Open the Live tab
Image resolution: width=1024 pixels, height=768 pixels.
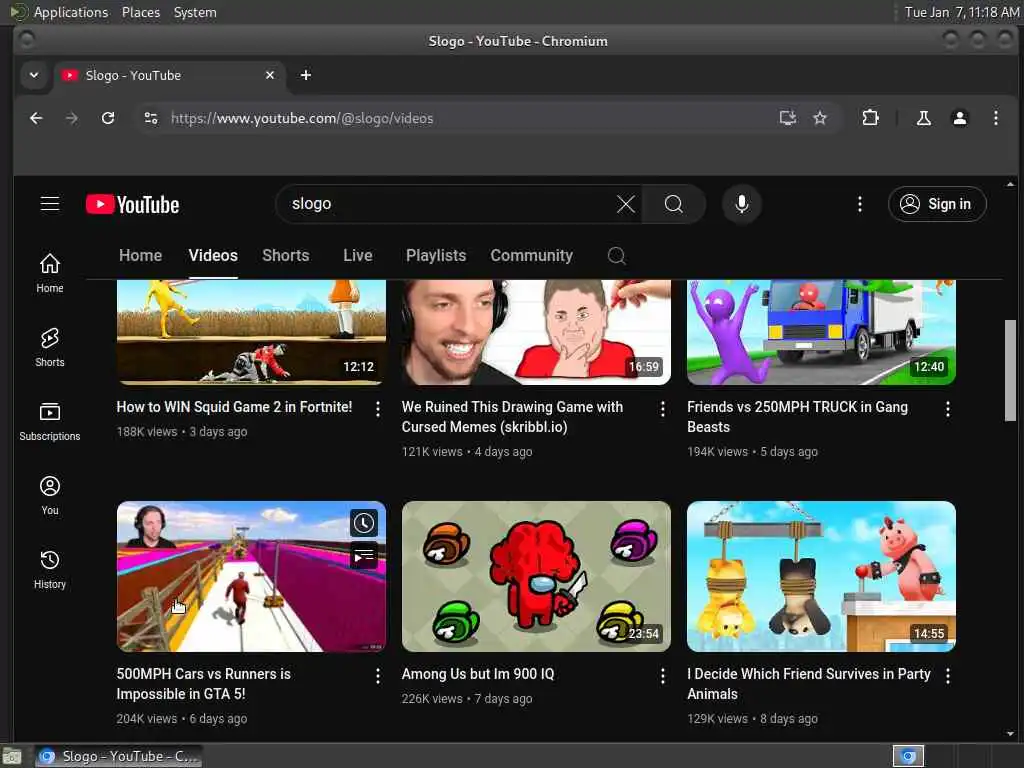[358, 255]
